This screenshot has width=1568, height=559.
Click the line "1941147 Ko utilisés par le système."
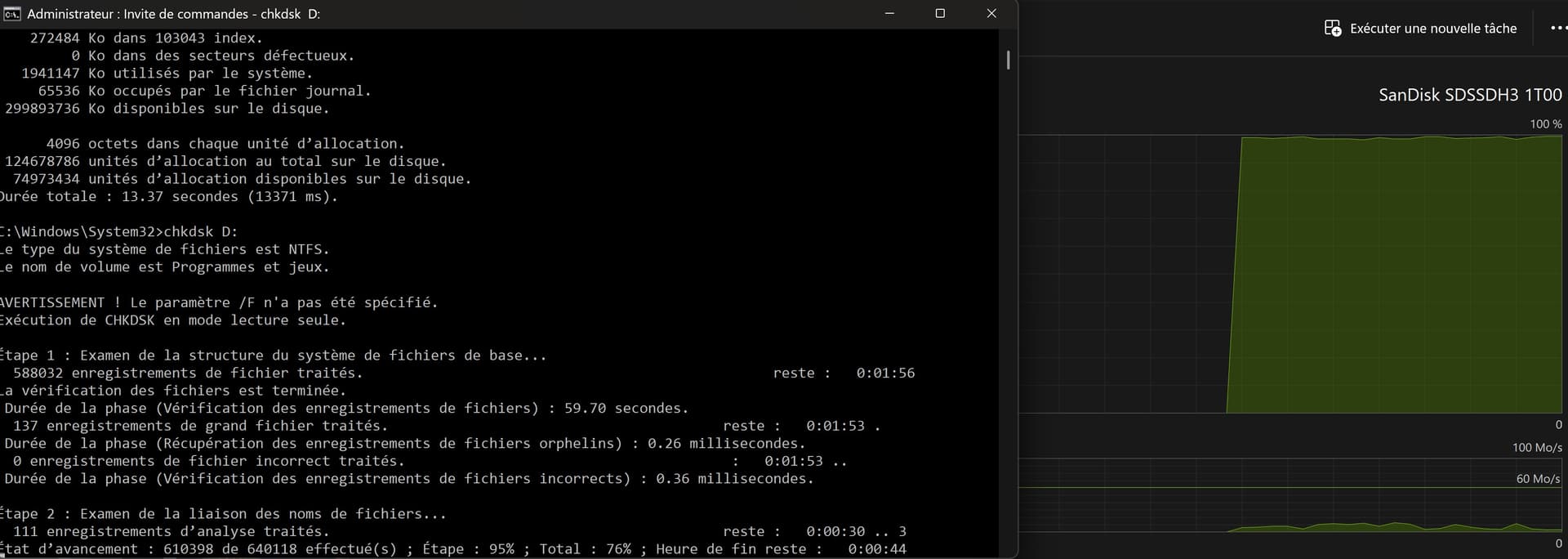click(x=167, y=74)
